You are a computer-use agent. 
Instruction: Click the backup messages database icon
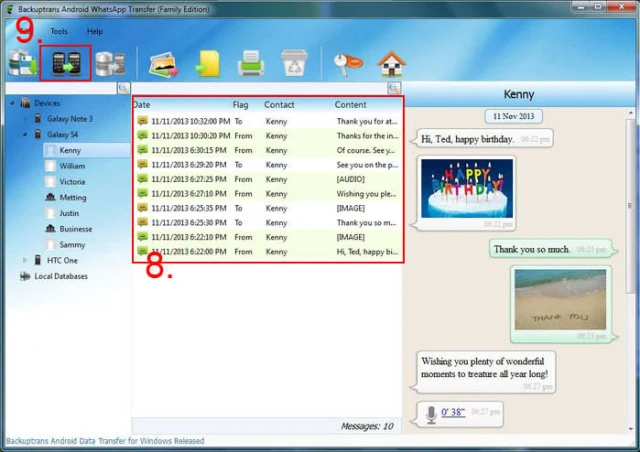tap(22, 63)
